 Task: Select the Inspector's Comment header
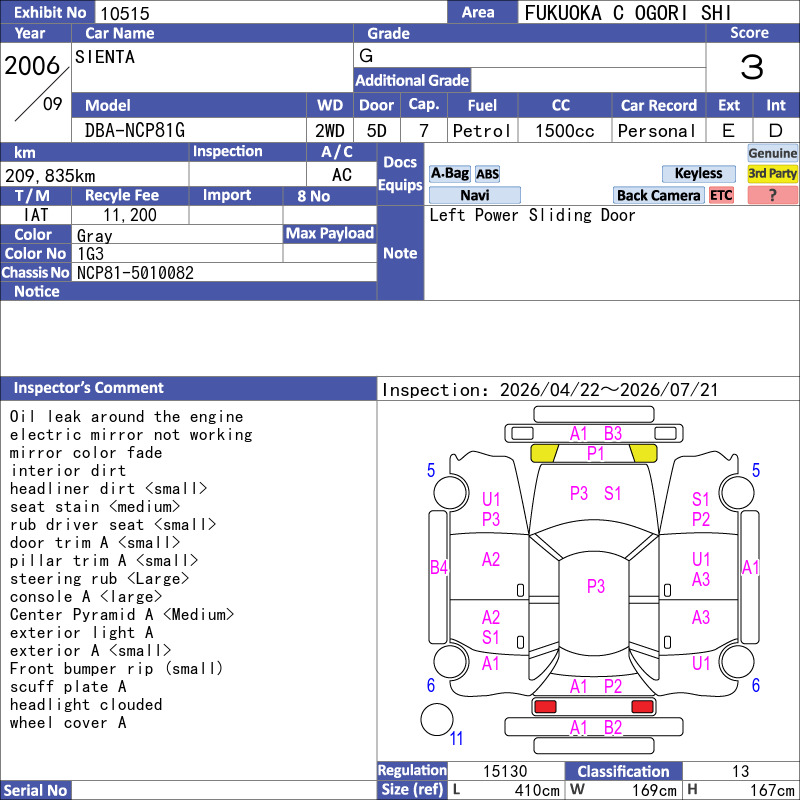(x=188, y=388)
